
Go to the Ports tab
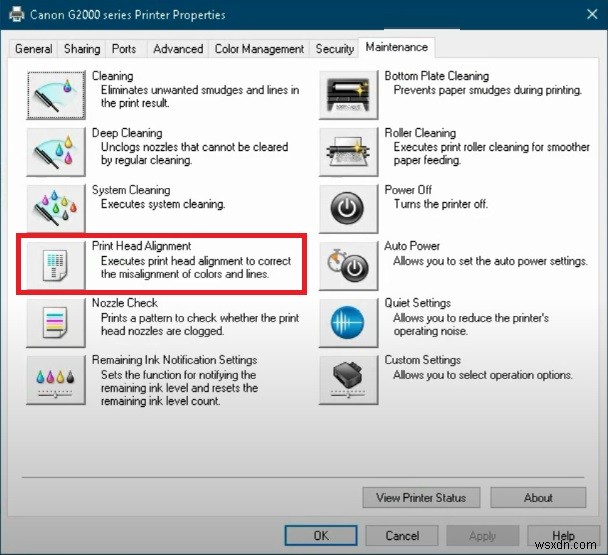point(124,49)
